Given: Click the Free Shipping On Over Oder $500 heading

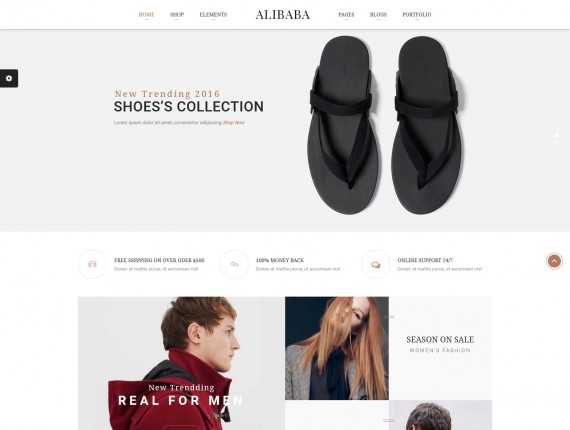Looking at the screenshot, I should pyautogui.click(x=159, y=260).
